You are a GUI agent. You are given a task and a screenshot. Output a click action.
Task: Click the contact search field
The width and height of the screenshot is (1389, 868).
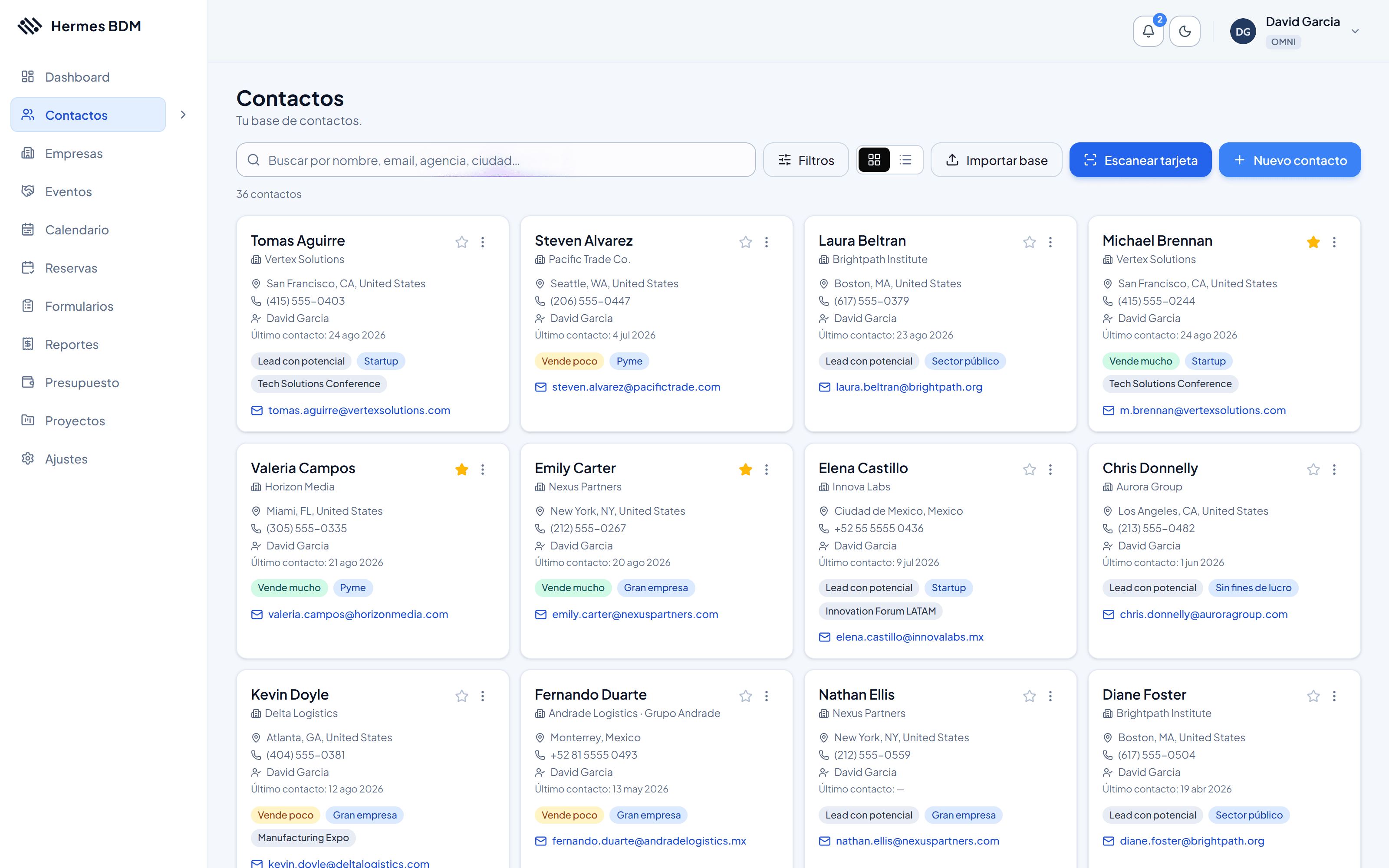[x=495, y=160]
